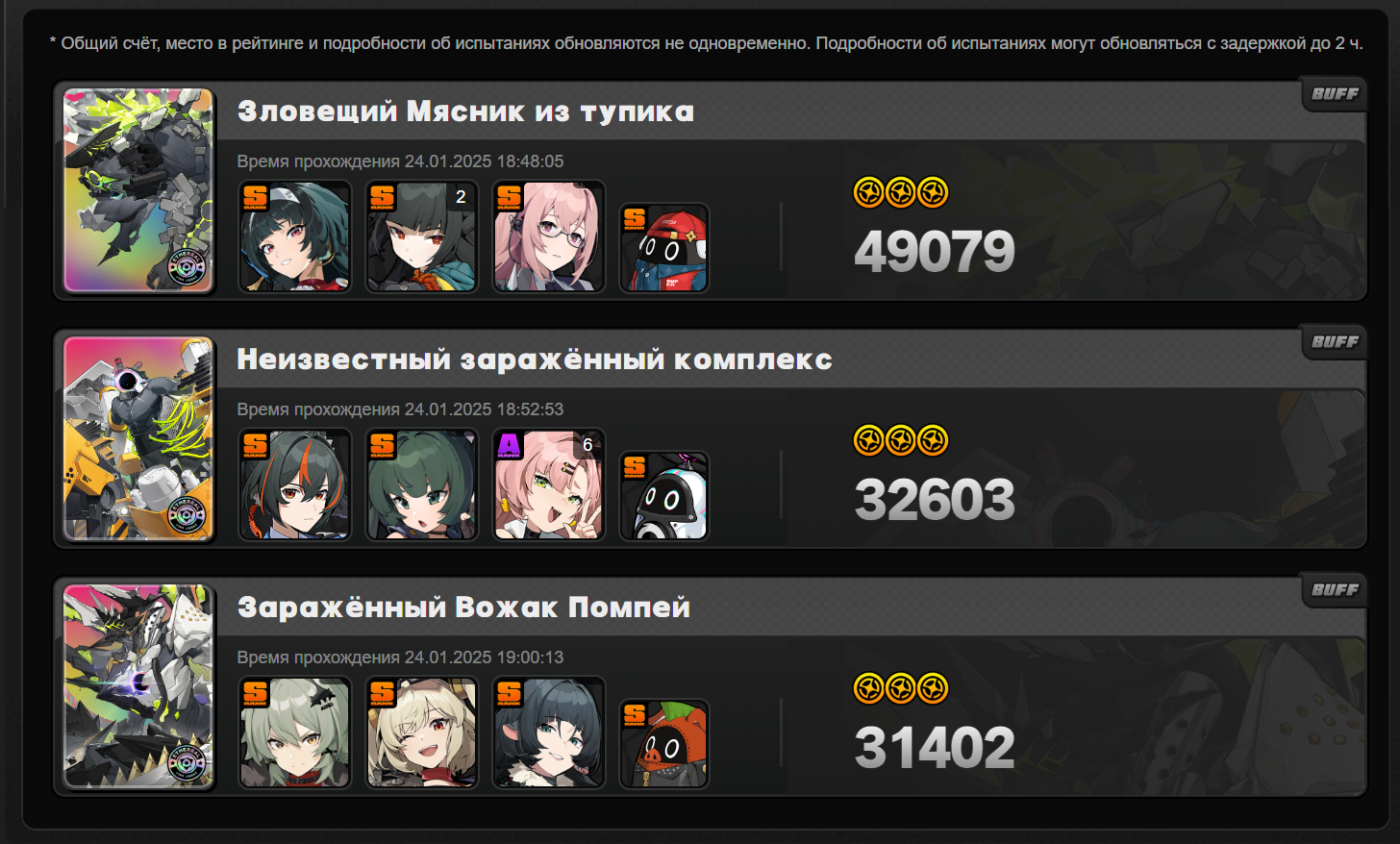Click the three star medals above 49079
The width and height of the screenshot is (1400, 844).
pos(901,192)
